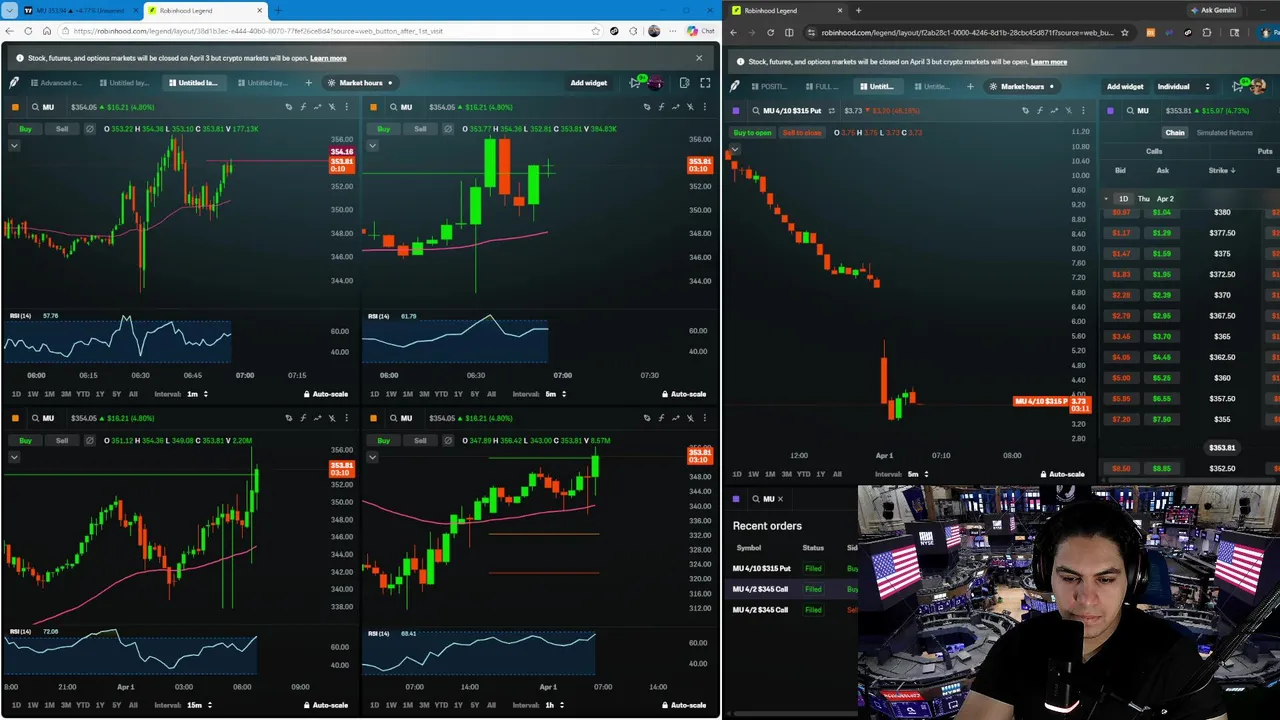
Task: Click the hide-order-lines icon beside Sell, 1m chart
Action: point(89,129)
